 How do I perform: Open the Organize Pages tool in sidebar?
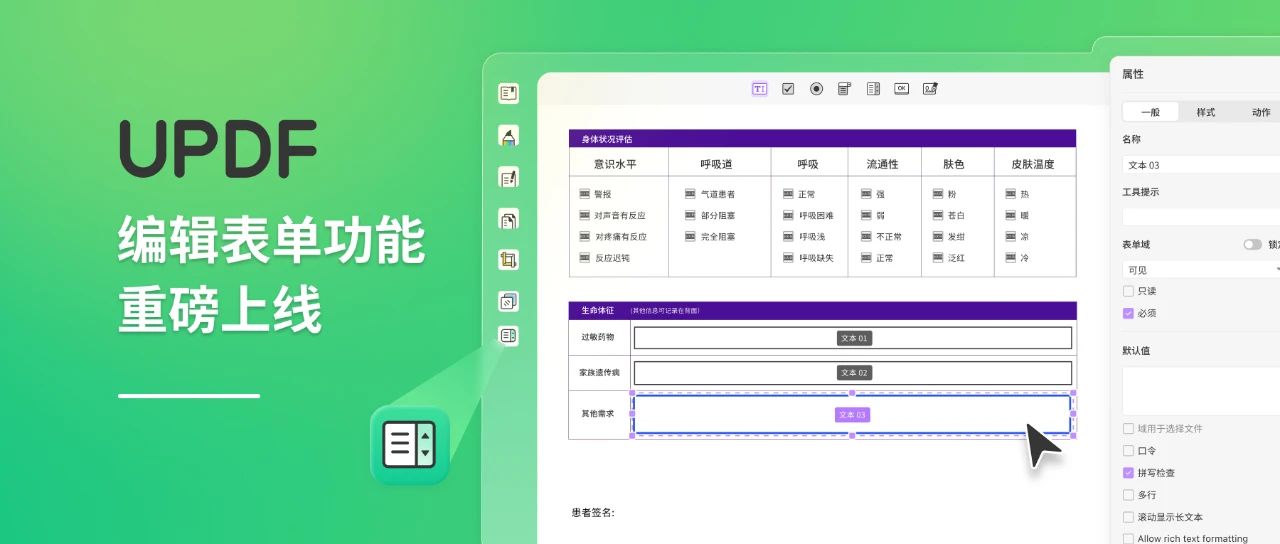click(x=508, y=219)
